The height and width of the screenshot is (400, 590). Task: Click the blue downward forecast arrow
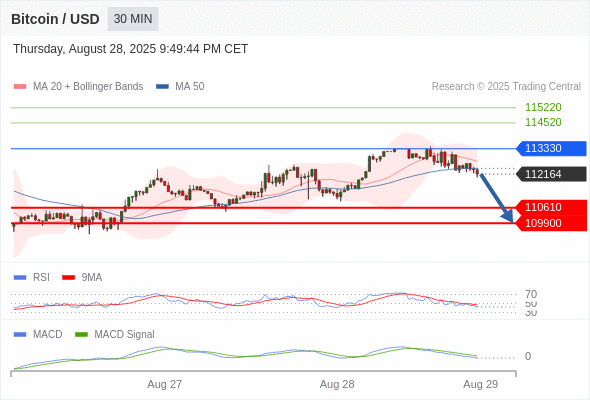pos(497,198)
